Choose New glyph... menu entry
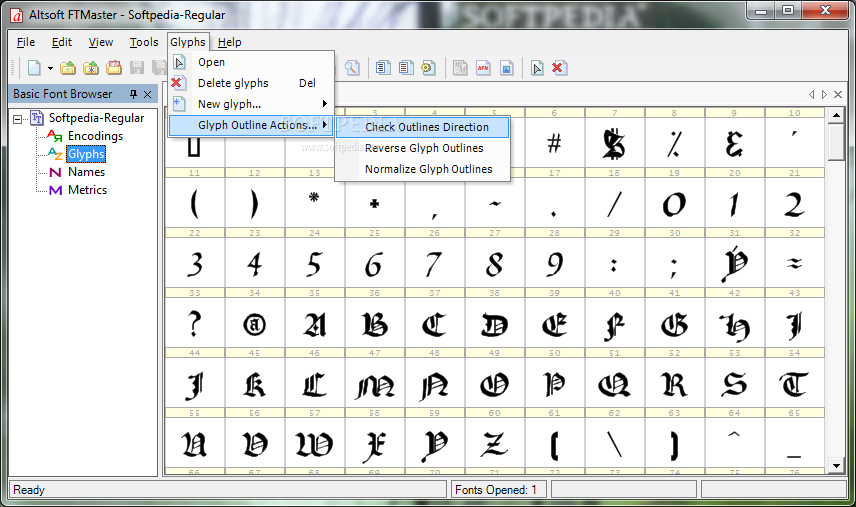This screenshot has width=856, height=507. pyautogui.click(x=251, y=104)
